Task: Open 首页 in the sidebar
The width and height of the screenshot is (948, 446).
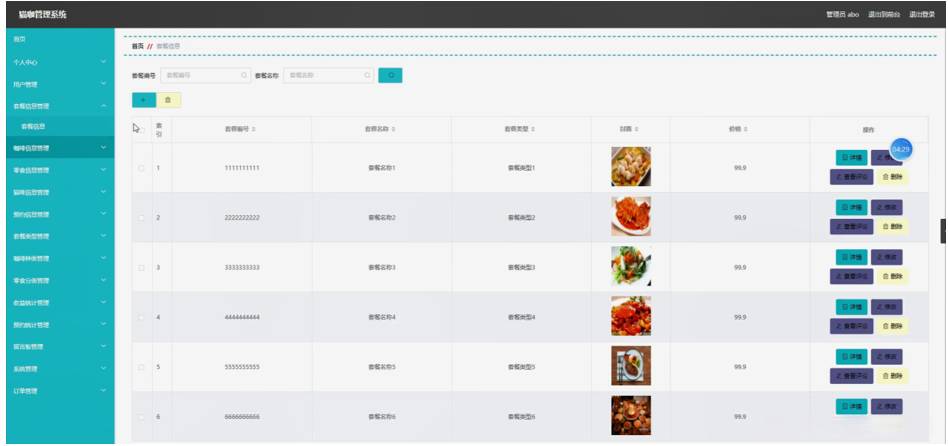Action: 60,39
